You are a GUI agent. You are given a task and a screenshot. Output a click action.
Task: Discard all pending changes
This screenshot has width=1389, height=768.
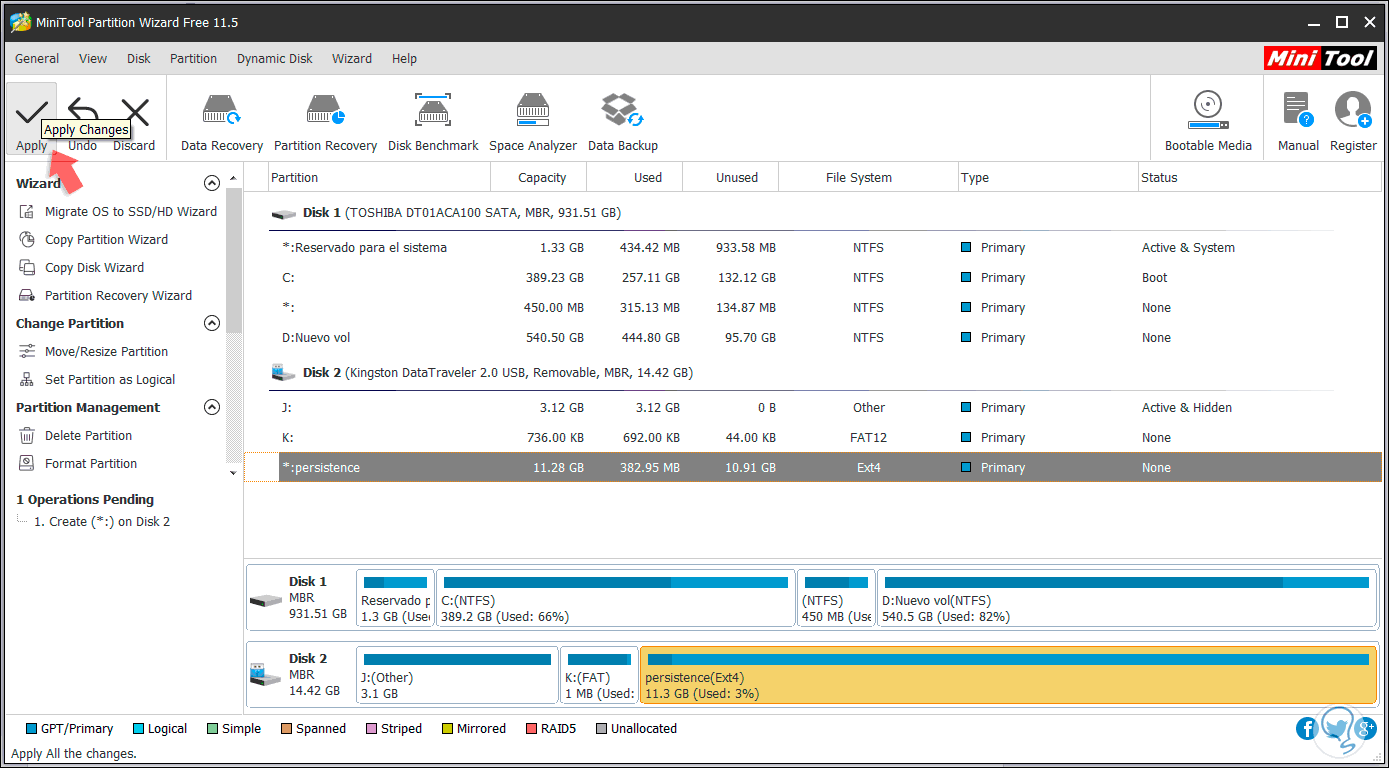[134, 113]
